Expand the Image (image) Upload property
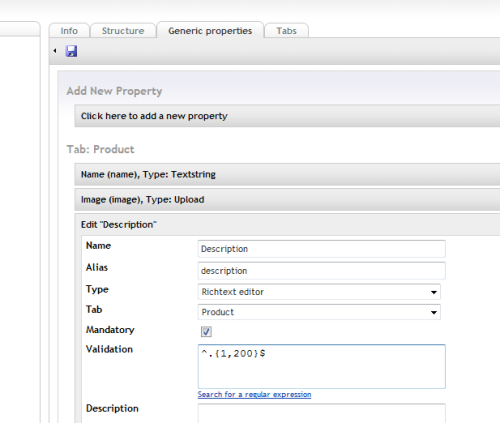 tap(287, 199)
